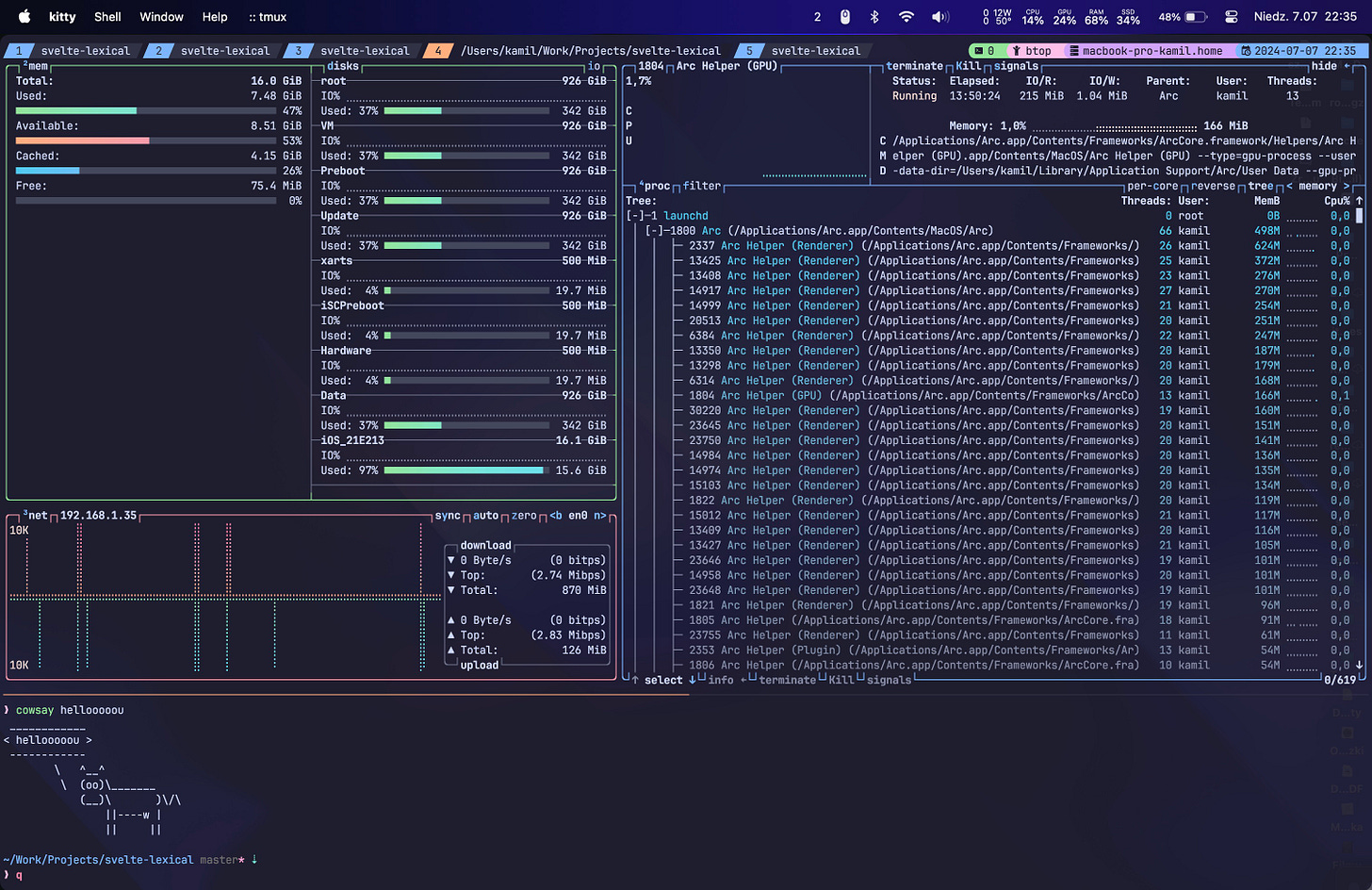Viewport: 1372px width, 890px height.
Task: Click the Wi-Fi menu bar icon
Action: point(906,17)
